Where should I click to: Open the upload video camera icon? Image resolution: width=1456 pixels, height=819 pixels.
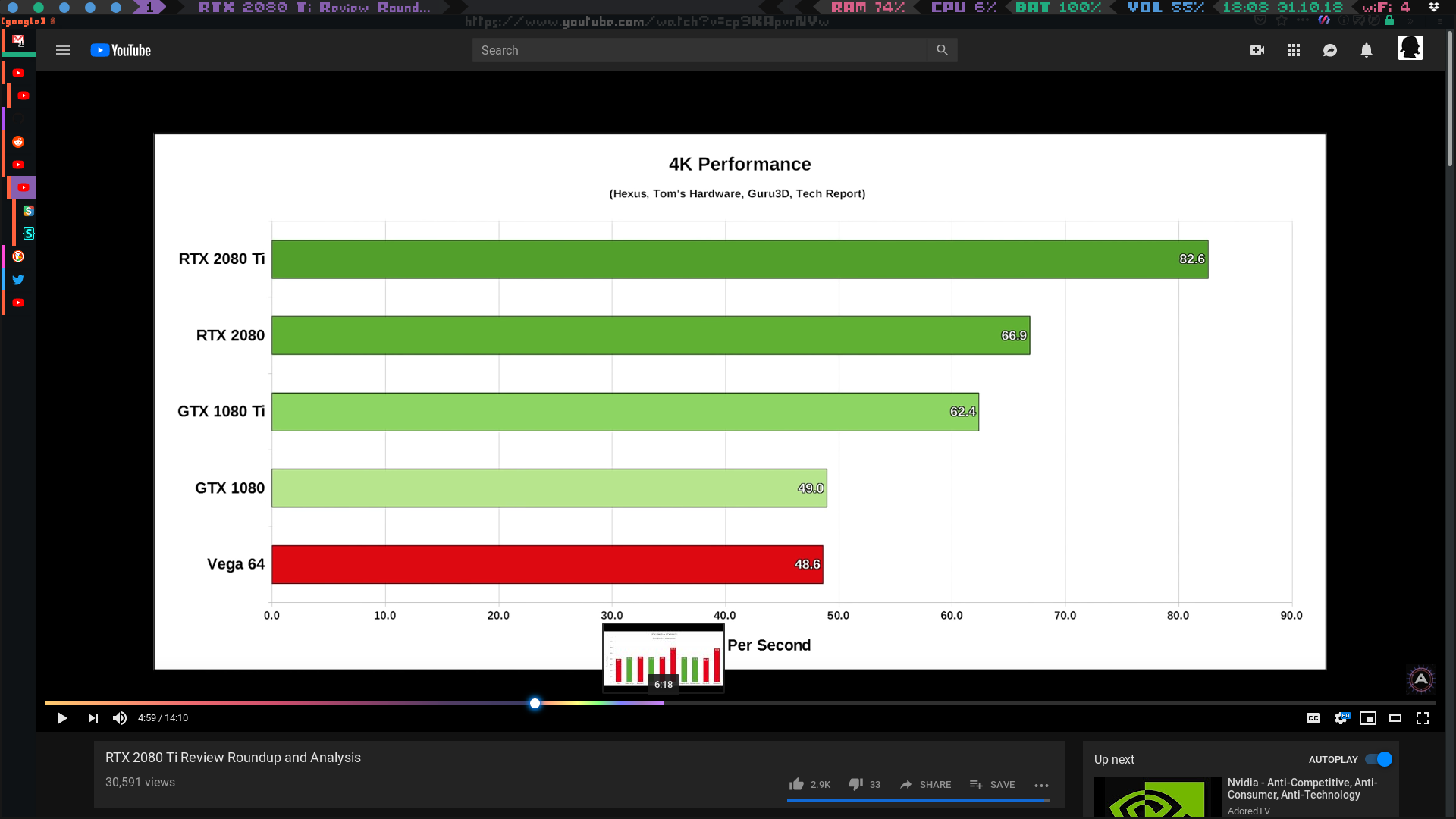tap(1257, 50)
